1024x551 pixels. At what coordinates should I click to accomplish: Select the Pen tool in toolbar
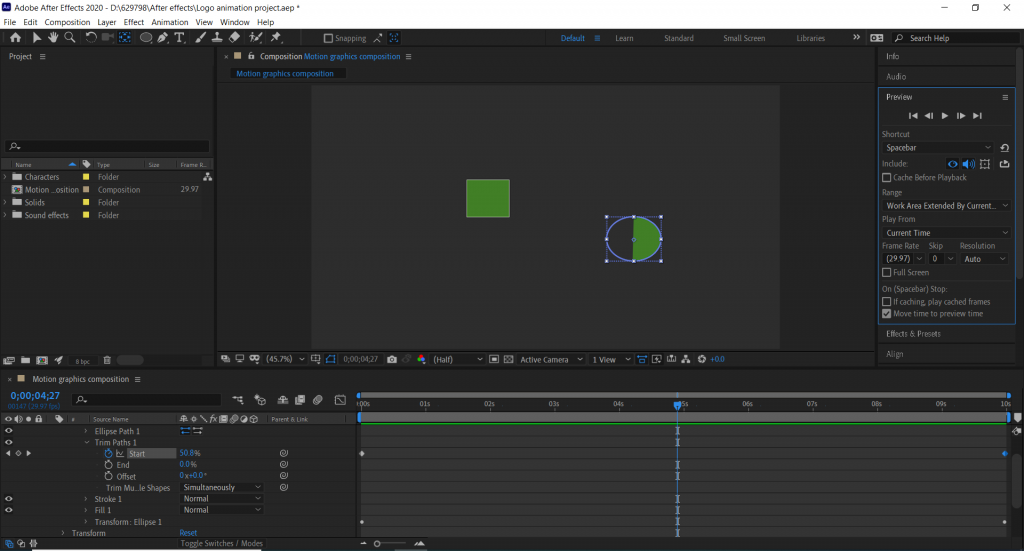(163, 37)
